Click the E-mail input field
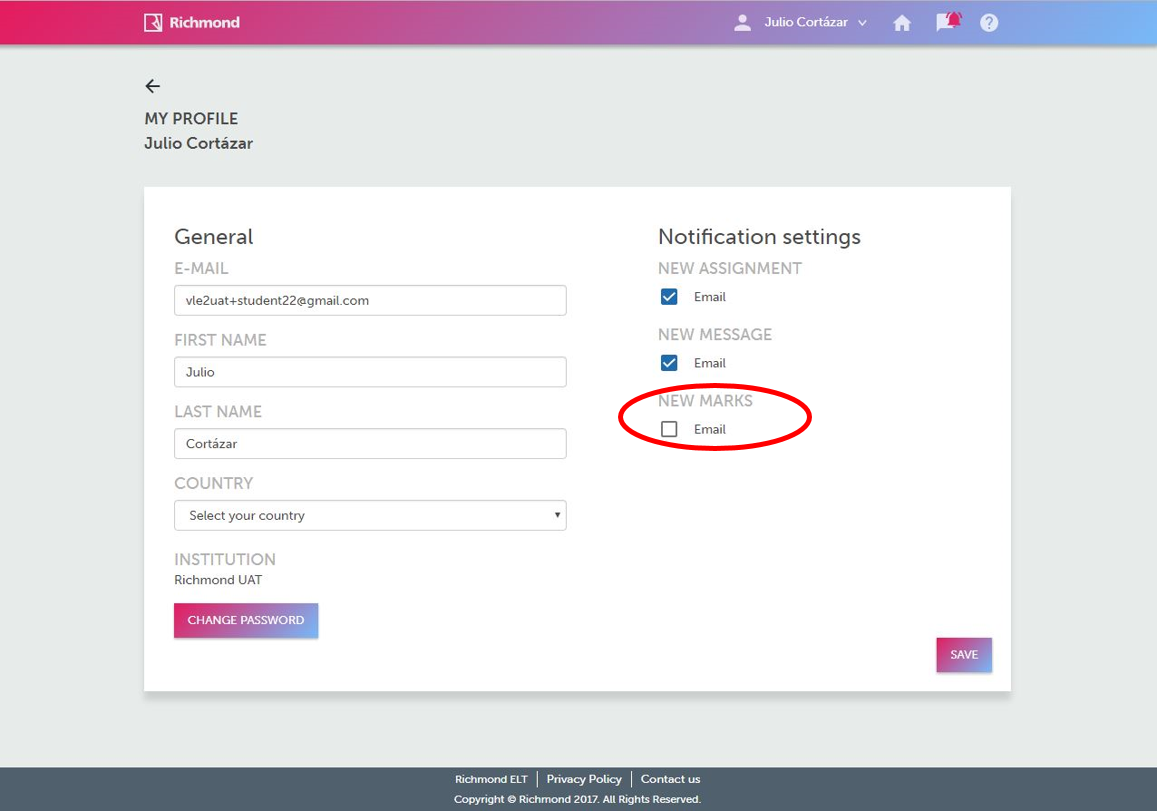This screenshot has width=1157, height=811. [369, 300]
